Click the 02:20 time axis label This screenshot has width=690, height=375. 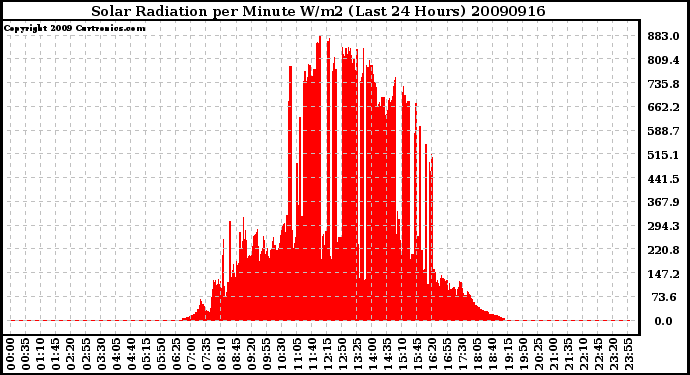71,354
